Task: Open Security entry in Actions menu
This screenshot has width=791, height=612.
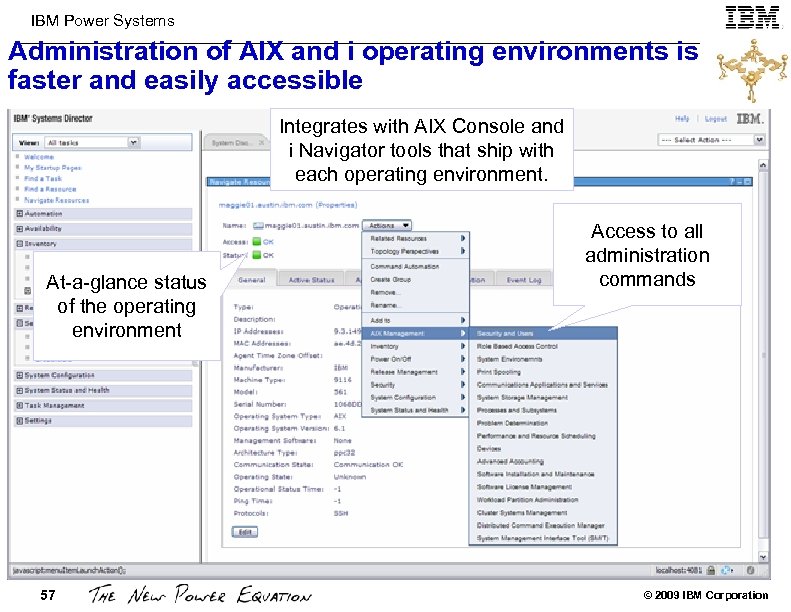Action: 416,385
